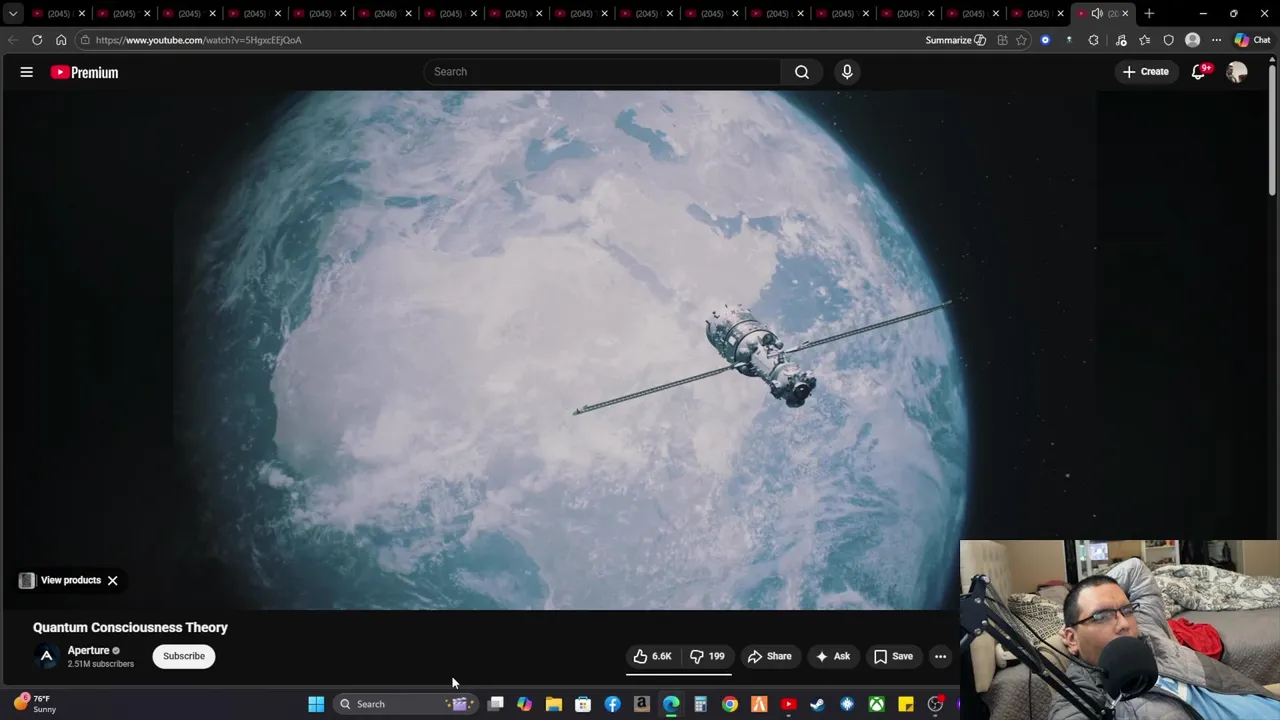This screenshot has height=720, width=1280.
Task: Open YouTube notifications bell
Action: tap(1199, 72)
